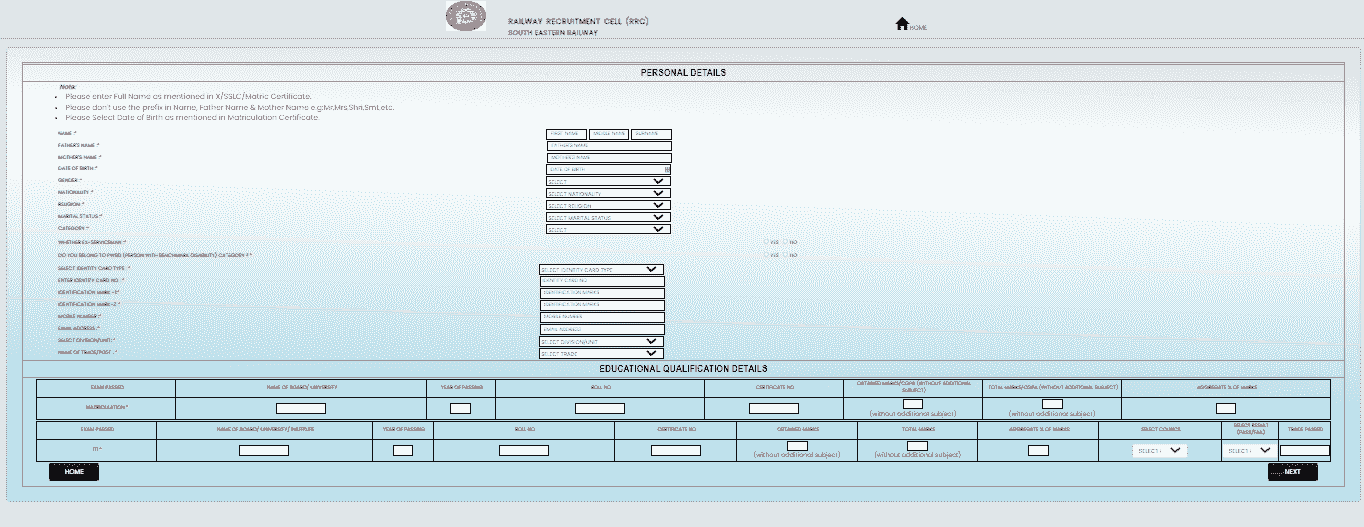Click the Email Address input field
Image resolution: width=1364 pixels, height=527 pixels.
[x=601, y=329]
